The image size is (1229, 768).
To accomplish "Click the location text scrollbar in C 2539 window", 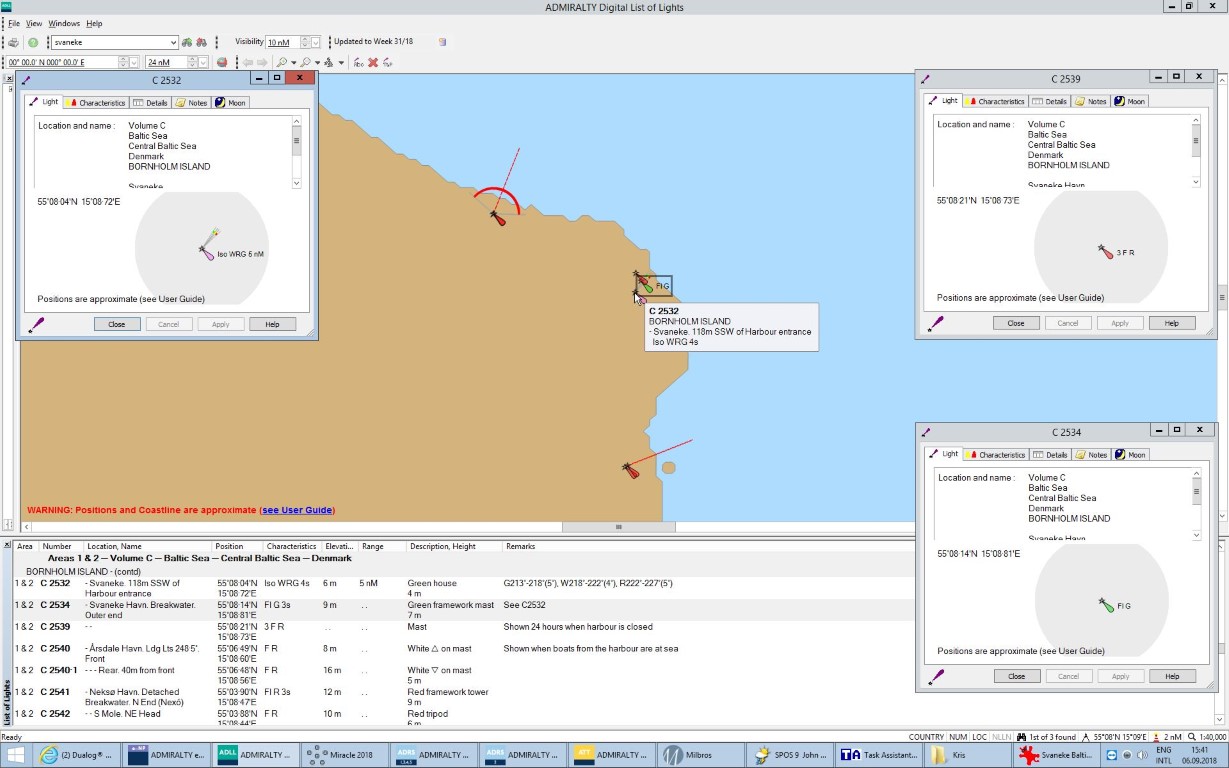I will point(1196,151).
